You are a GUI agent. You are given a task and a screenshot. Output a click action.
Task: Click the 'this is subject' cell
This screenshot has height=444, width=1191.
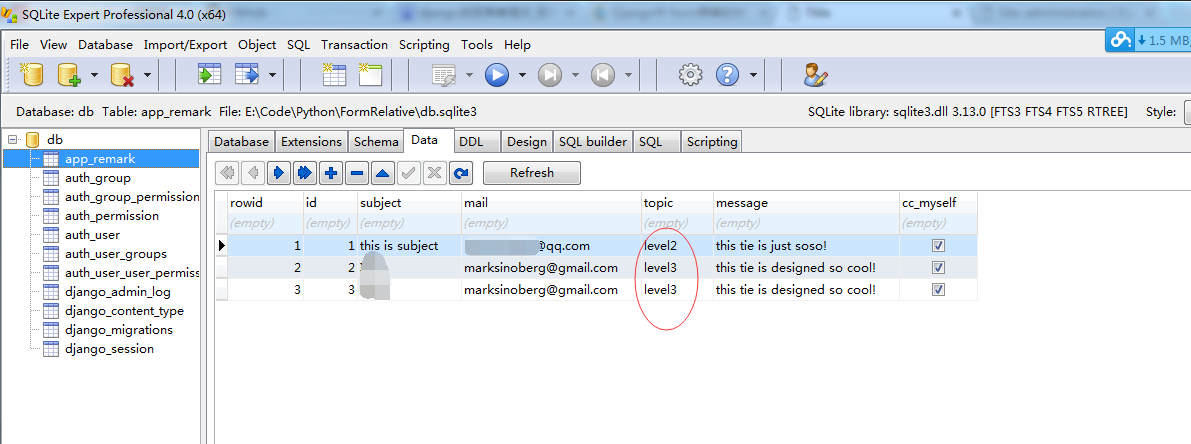(409, 246)
